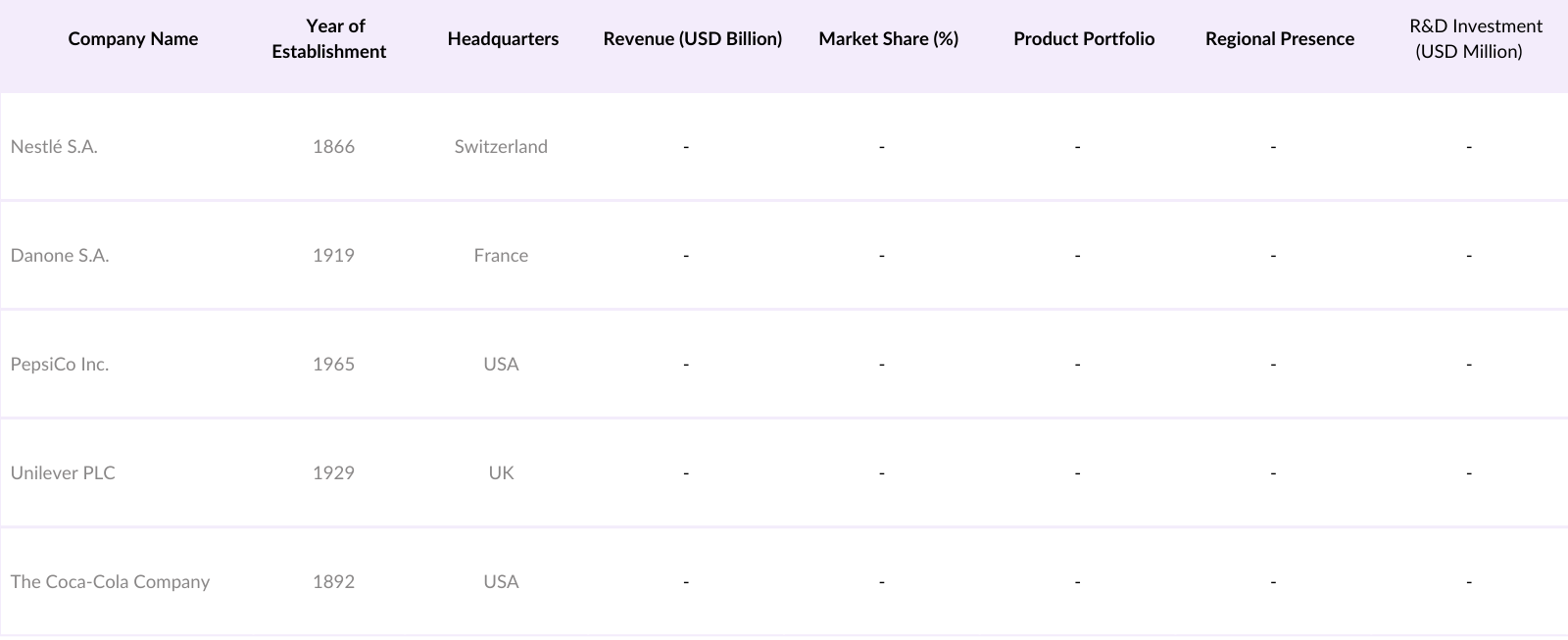Click the Product Portfolio column header

(x=1084, y=39)
